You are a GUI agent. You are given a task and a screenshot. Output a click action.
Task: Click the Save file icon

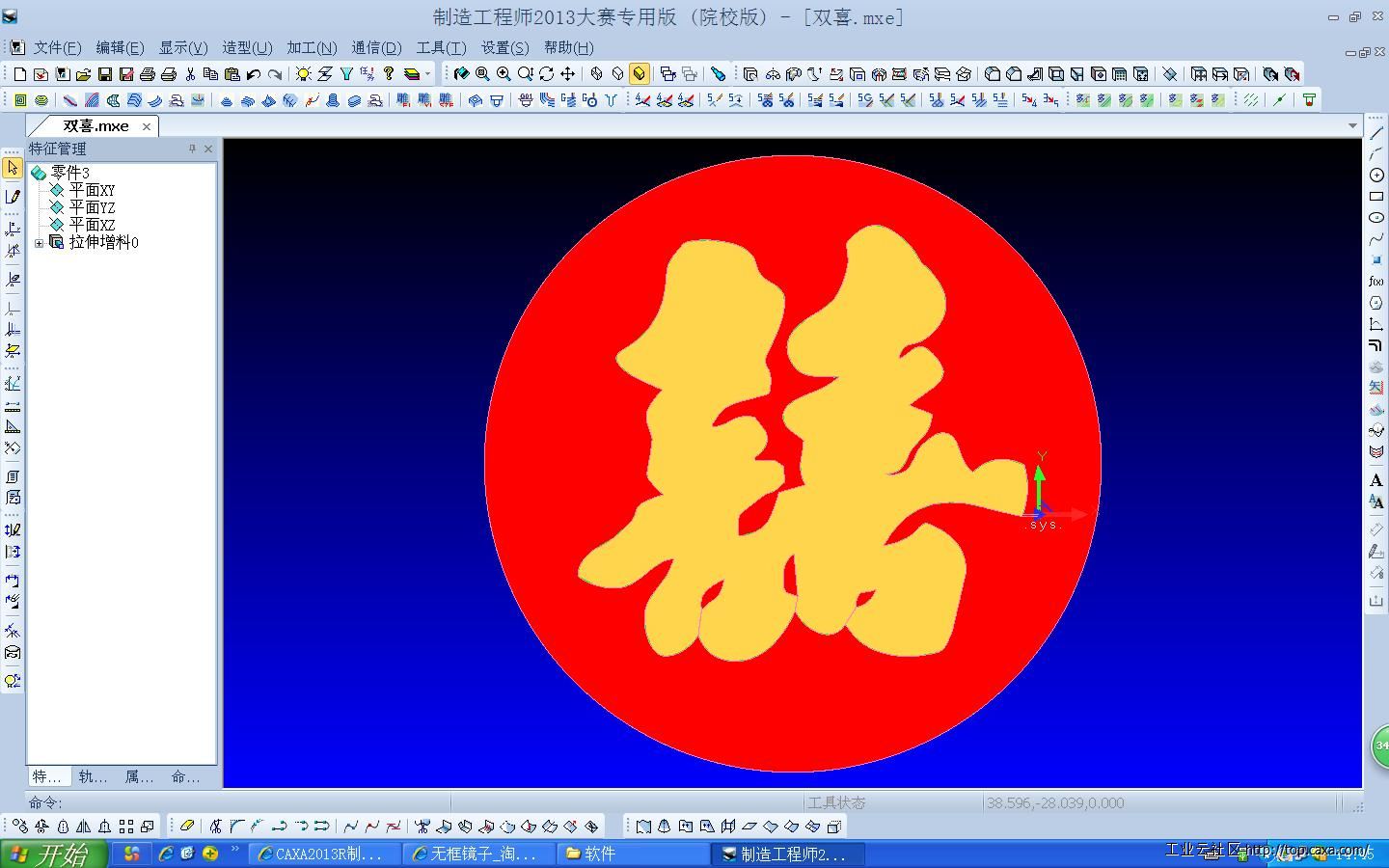click(x=105, y=74)
